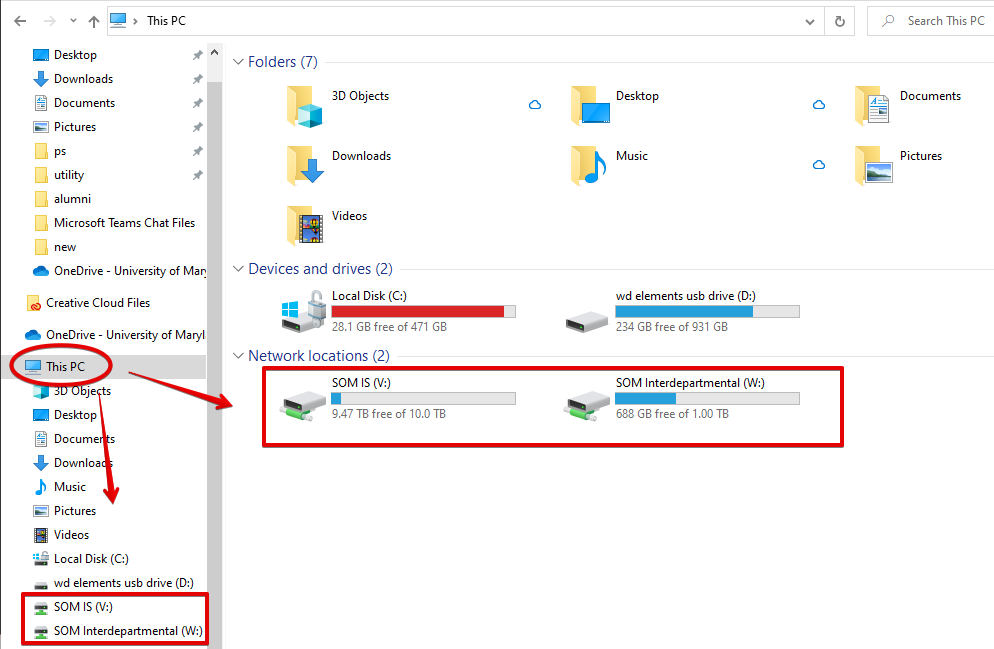Open the Videos folder icon
The height and width of the screenshot is (649, 994).
tap(304, 226)
